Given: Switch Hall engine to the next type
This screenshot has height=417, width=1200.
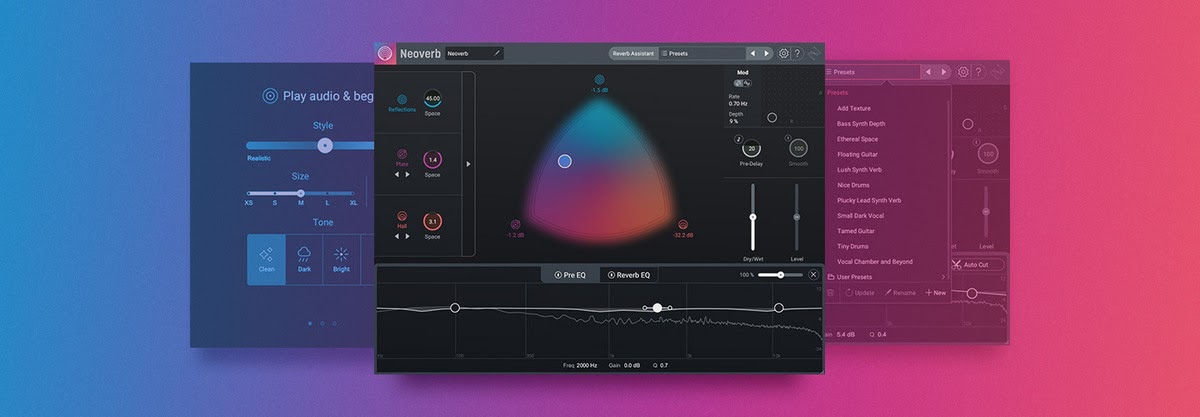Looking at the screenshot, I should tap(408, 235).
